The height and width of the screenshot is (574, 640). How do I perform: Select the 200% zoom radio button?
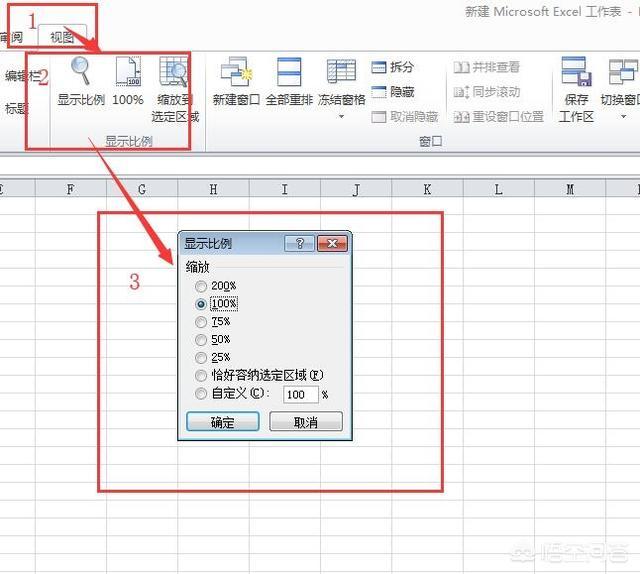pos(202,286)
